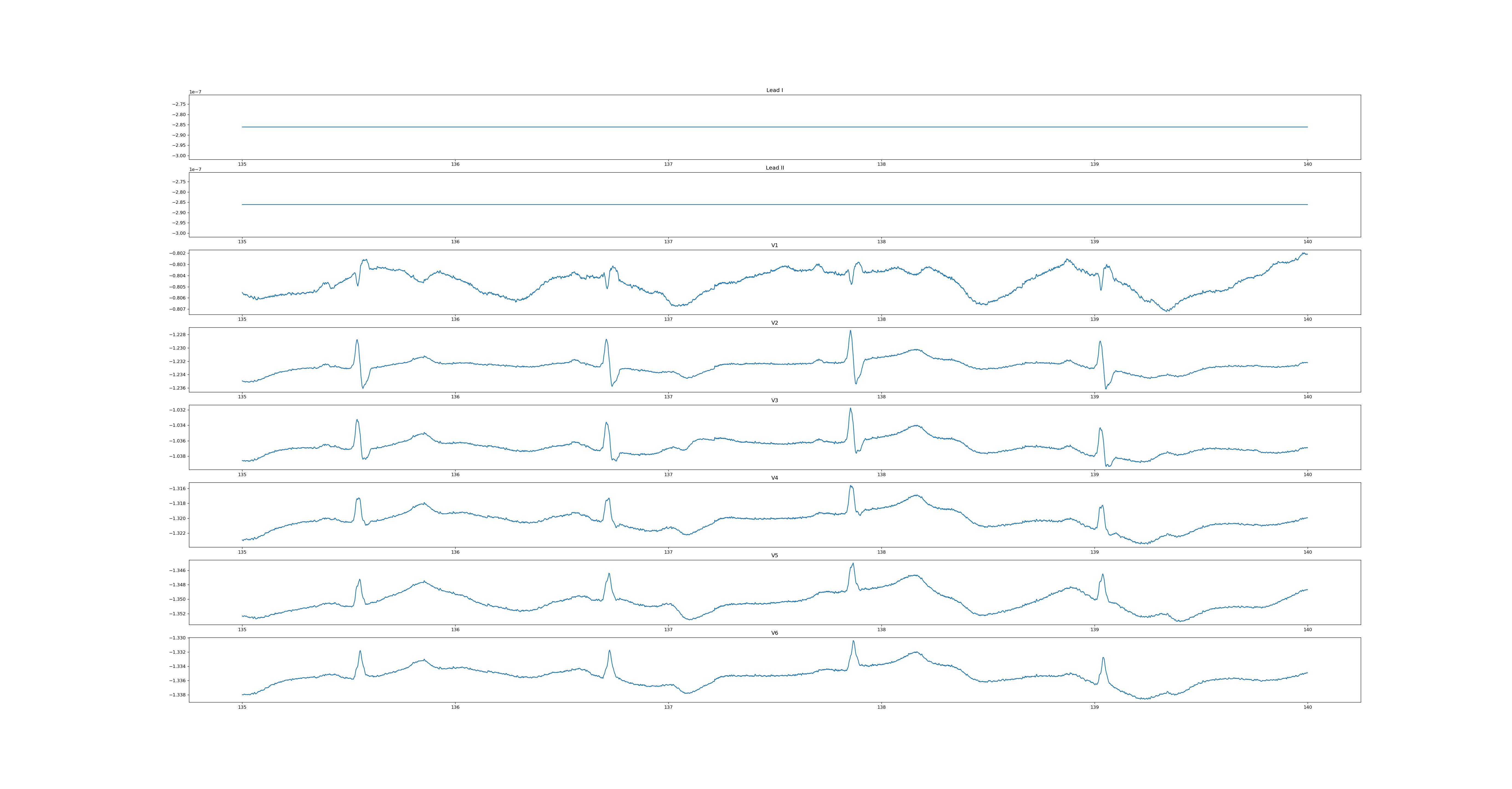1512x789 pixels.
Task: Click the 140 x-axis tick under V3 plot
Action: click(1307, 474)
